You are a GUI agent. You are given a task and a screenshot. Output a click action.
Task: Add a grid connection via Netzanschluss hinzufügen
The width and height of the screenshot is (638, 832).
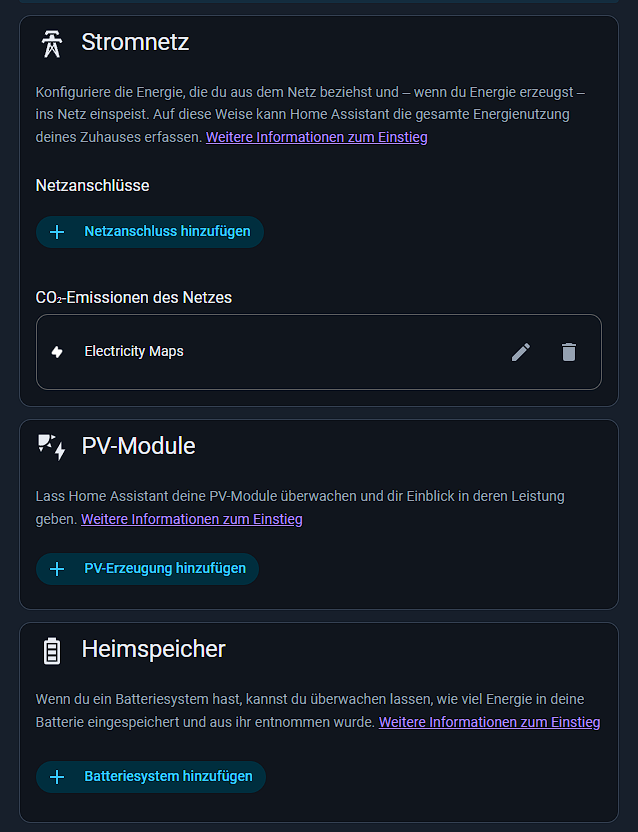(x=150, y=232)
